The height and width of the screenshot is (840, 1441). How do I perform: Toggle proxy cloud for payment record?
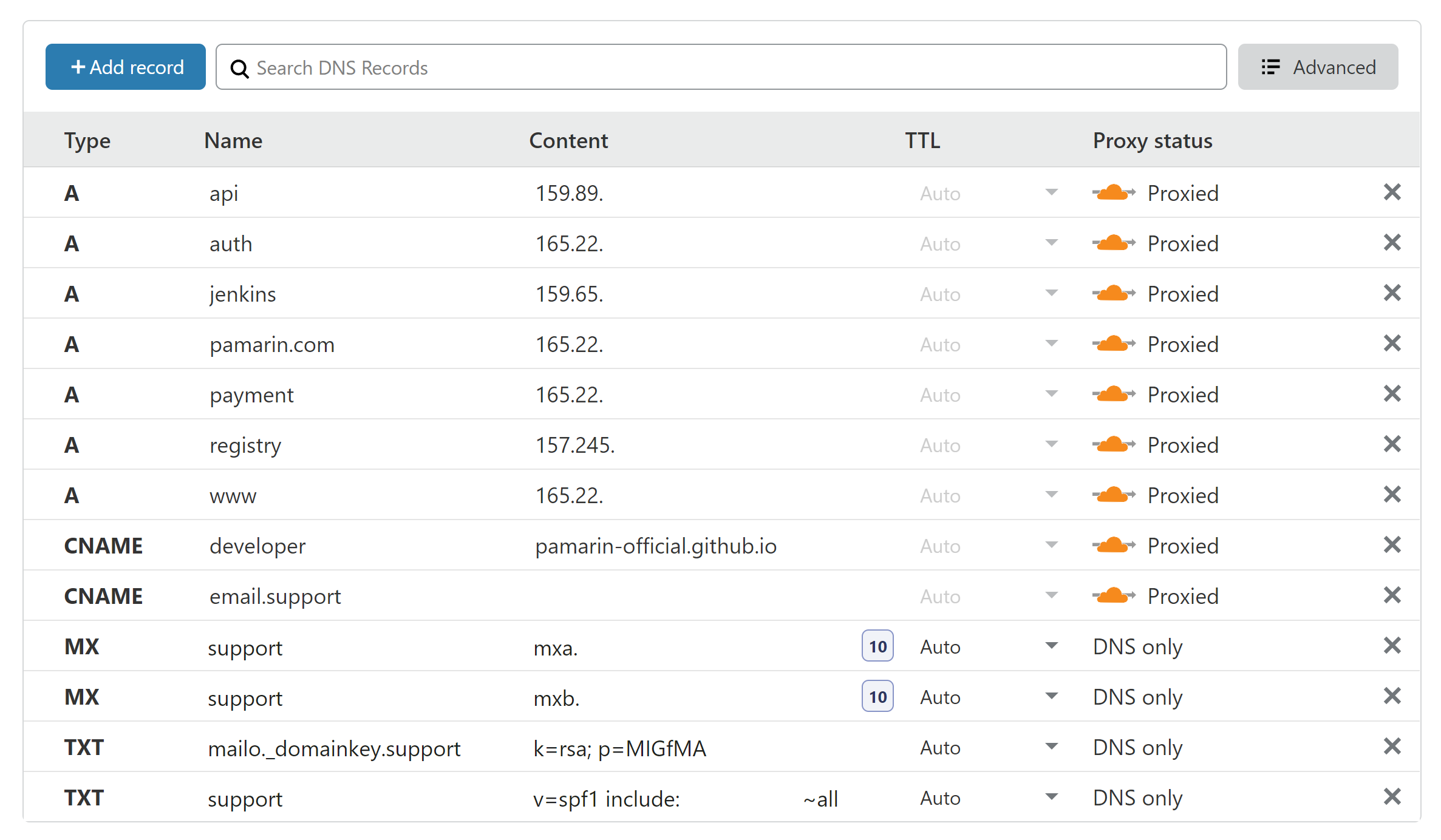(1113, 395)
